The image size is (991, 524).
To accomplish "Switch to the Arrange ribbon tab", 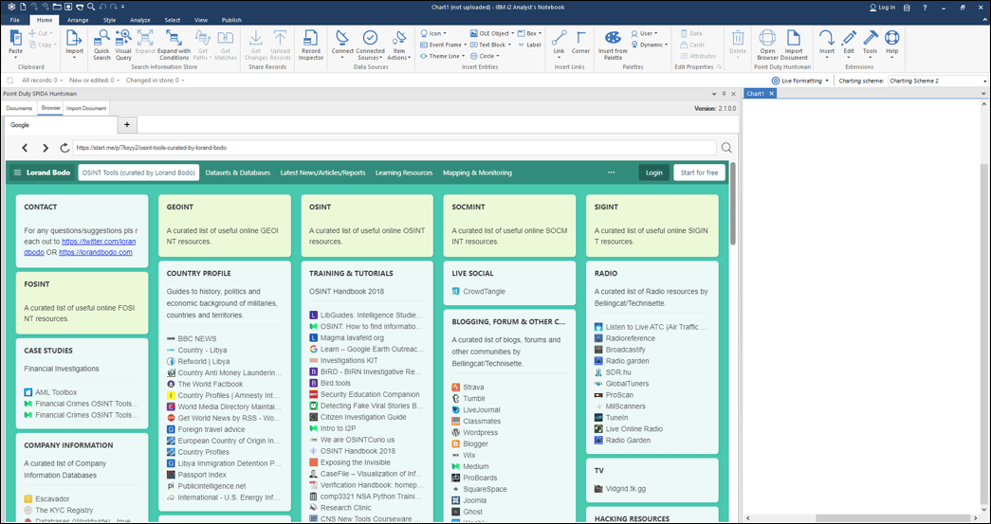I will click(x=78, y=20).
